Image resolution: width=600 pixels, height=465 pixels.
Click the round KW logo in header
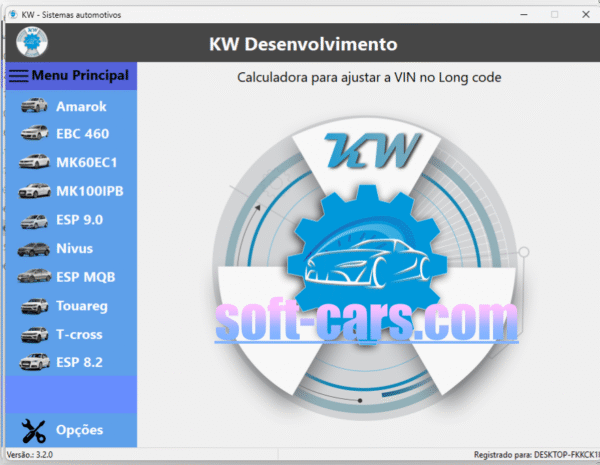[32, 42]
